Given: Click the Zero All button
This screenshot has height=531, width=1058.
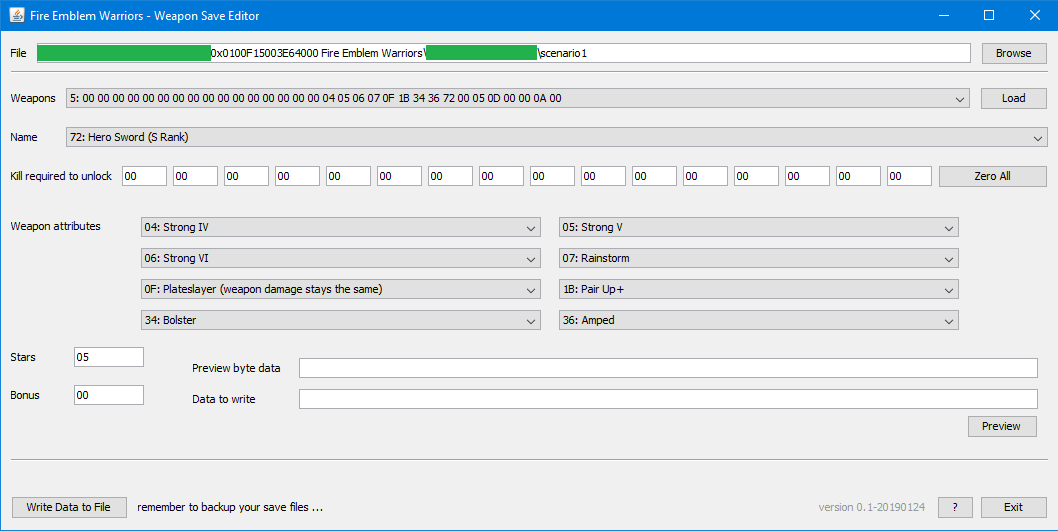Looking at the screenshot, I should [992, 176].
